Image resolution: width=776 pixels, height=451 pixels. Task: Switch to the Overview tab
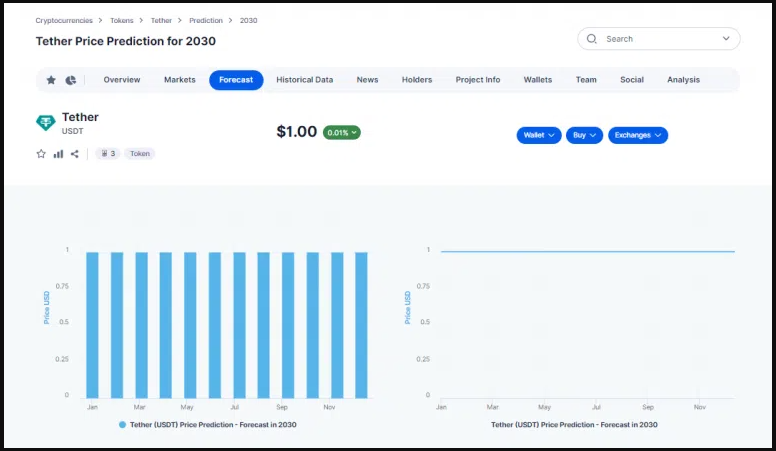click(122, 80)
